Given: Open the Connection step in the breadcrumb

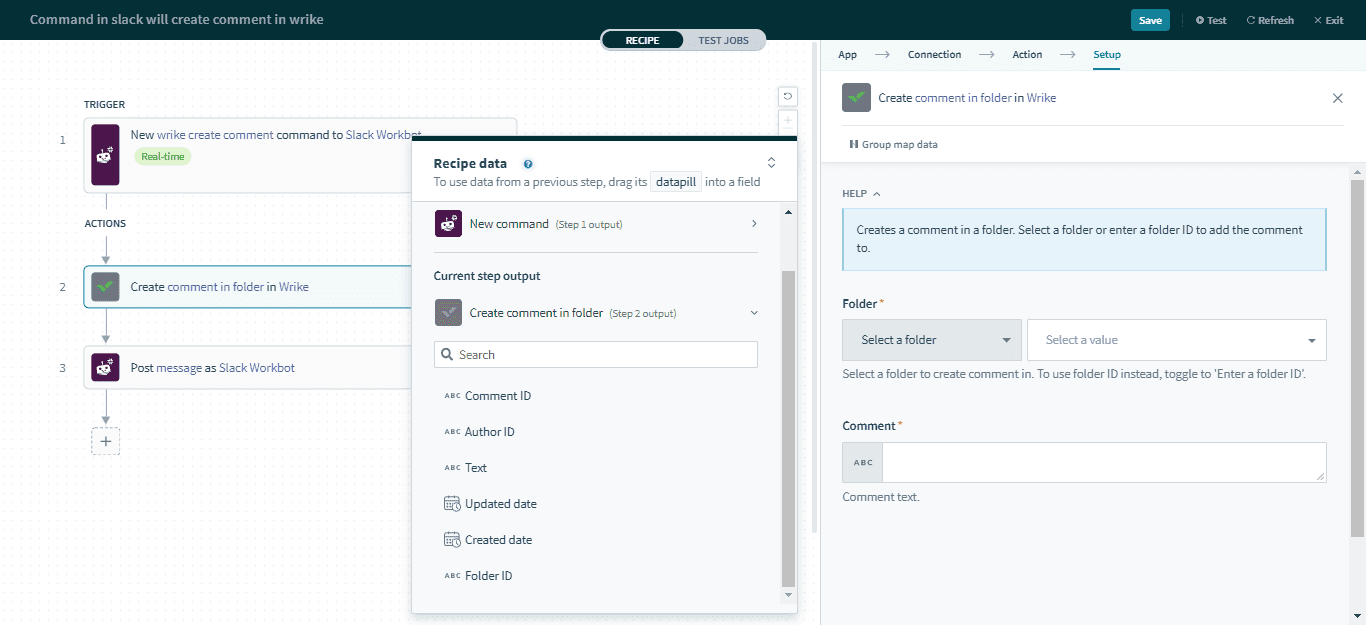Looking at the screenshot, I should 933,54.
